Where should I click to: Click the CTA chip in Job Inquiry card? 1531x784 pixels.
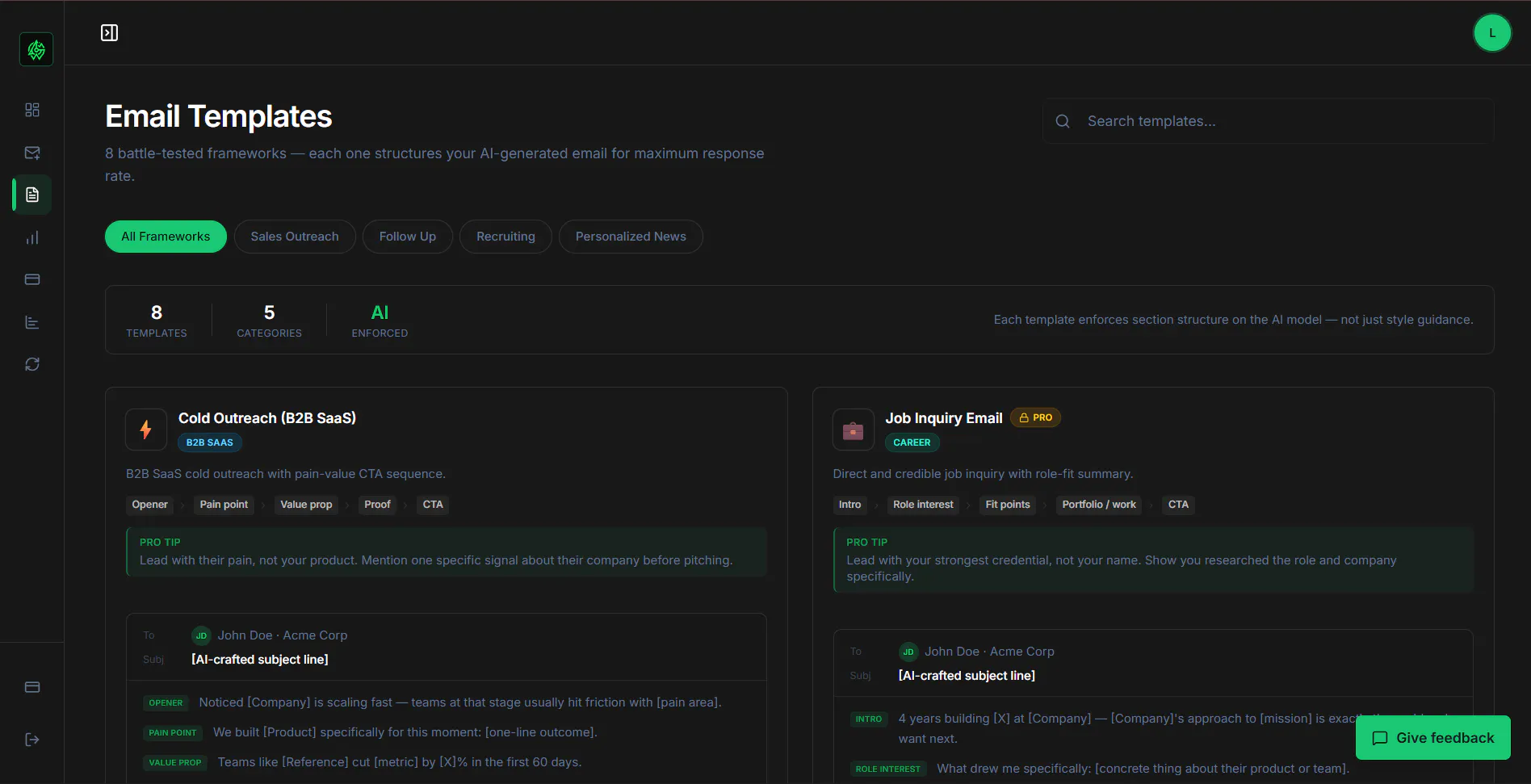[1178, 505]
